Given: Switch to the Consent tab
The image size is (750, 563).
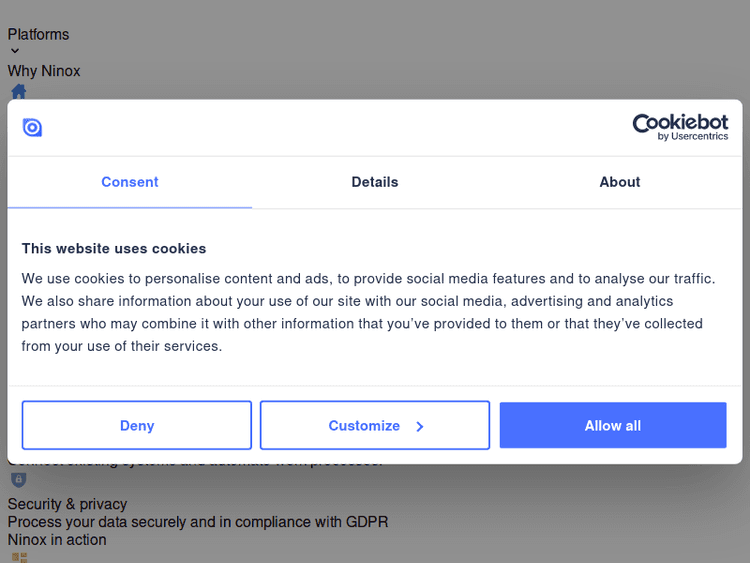Looking at the screenshot, I should coord(130,182).
